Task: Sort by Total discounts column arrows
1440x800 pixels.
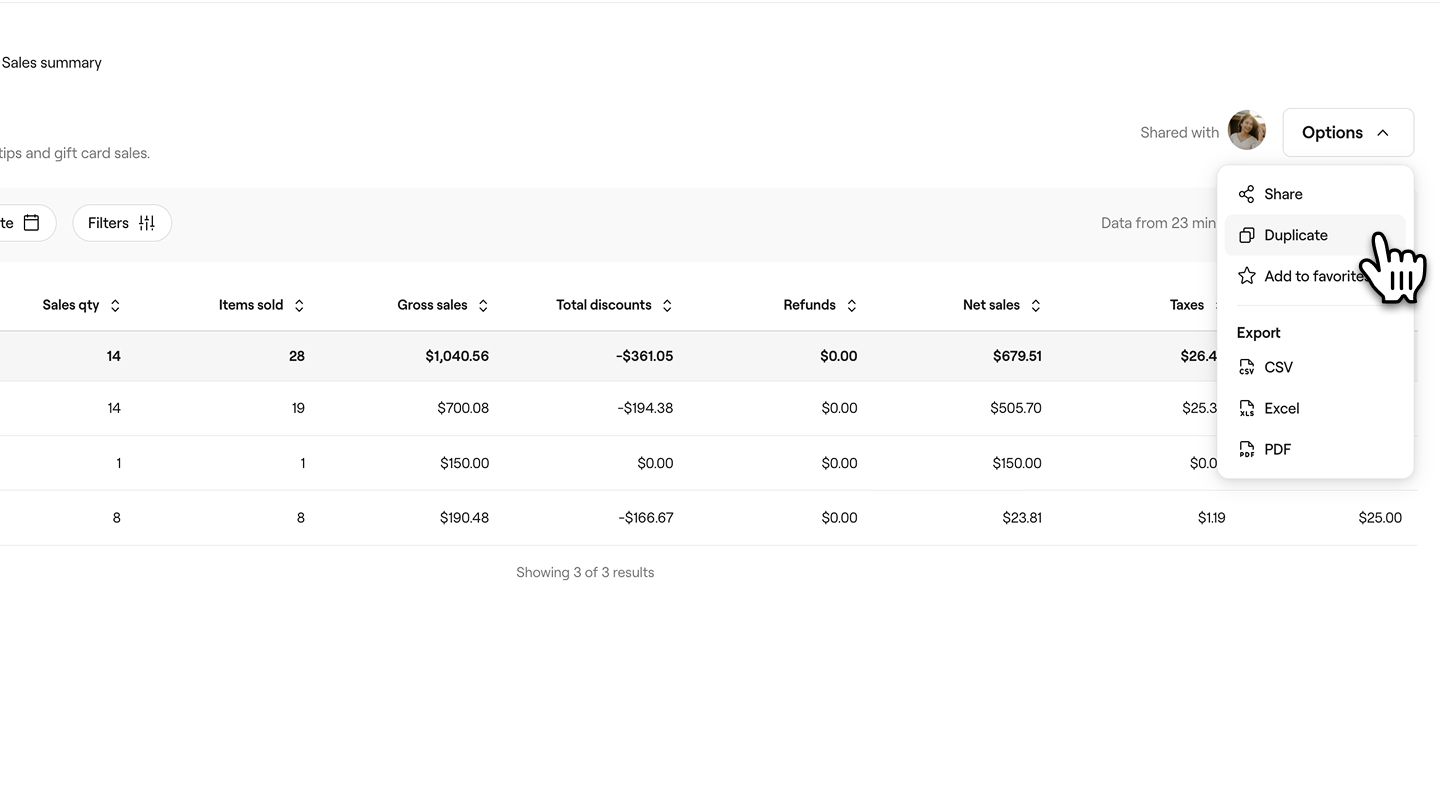Action: click(667, 306)
